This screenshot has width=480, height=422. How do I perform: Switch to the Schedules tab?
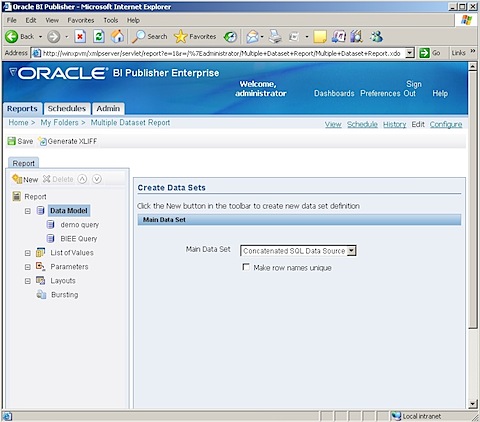point(67,109)
